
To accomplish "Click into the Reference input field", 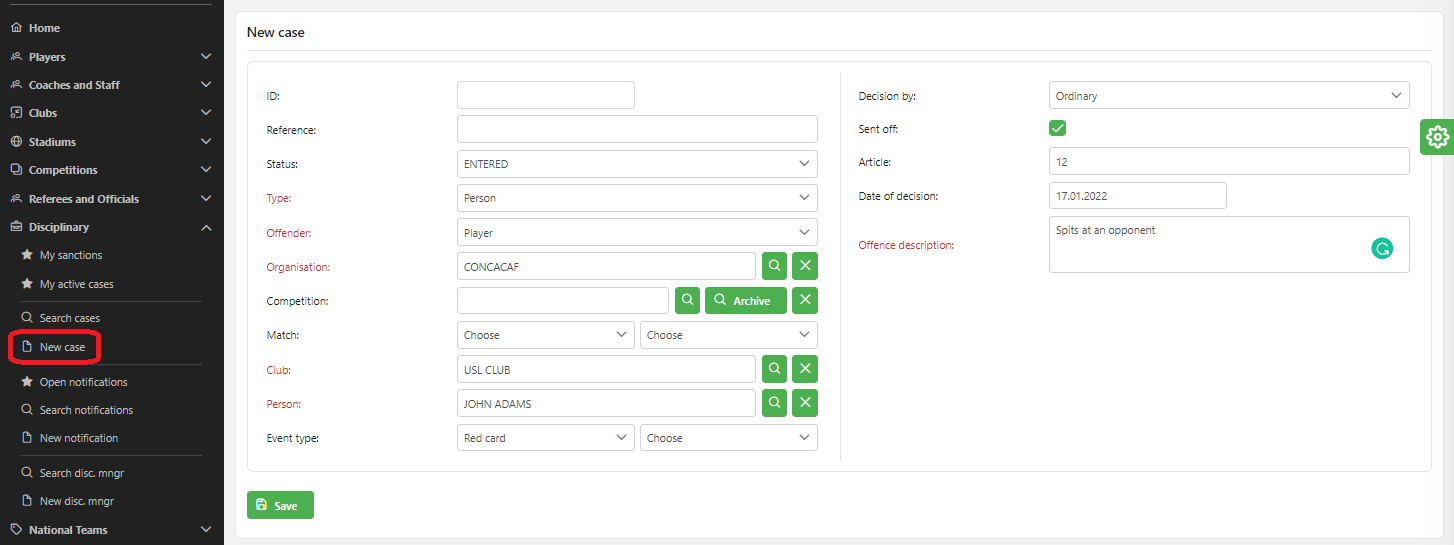I will (636, 129).
